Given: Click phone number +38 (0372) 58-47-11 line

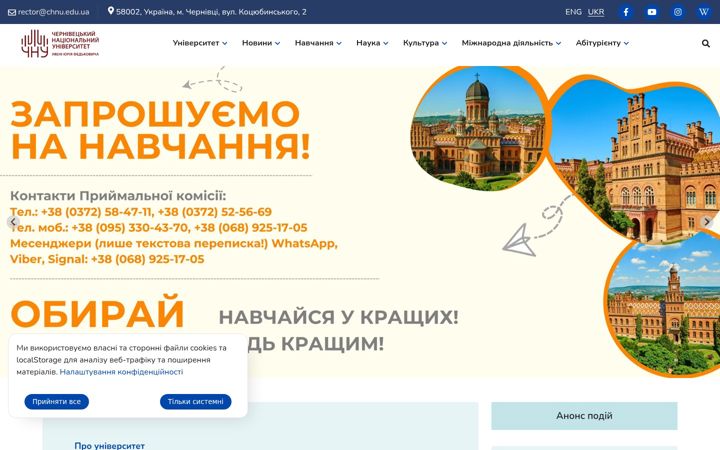Looking at the screenshot, I should 141,212.
